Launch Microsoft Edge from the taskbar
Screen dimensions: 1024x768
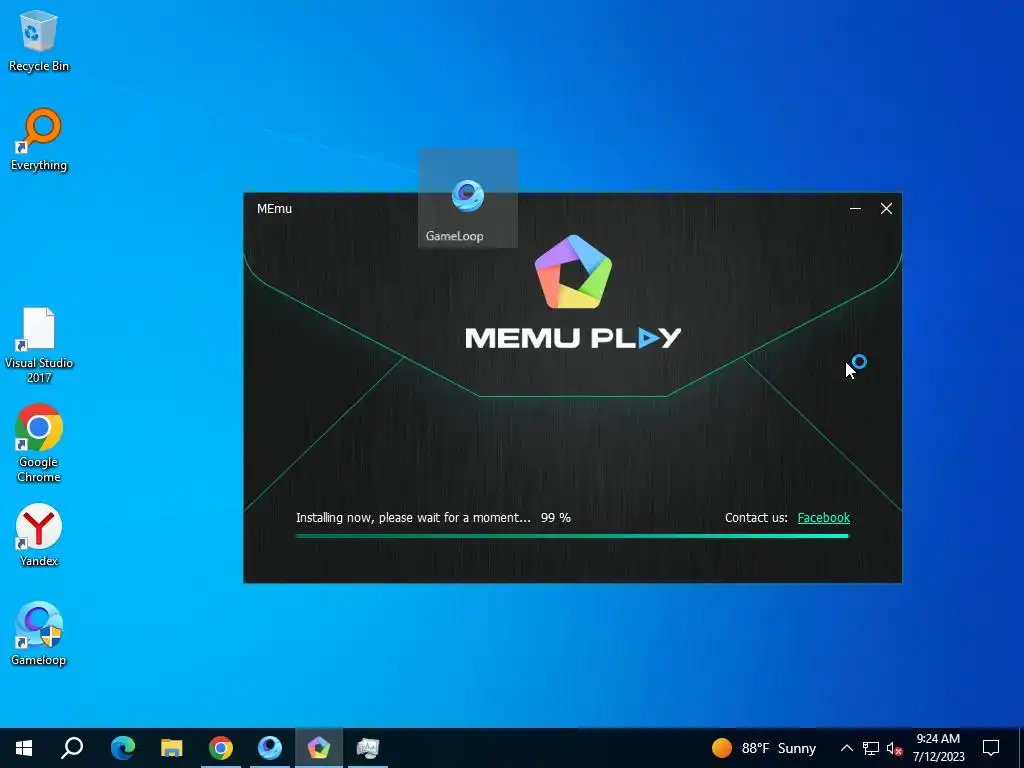(123, 748)
